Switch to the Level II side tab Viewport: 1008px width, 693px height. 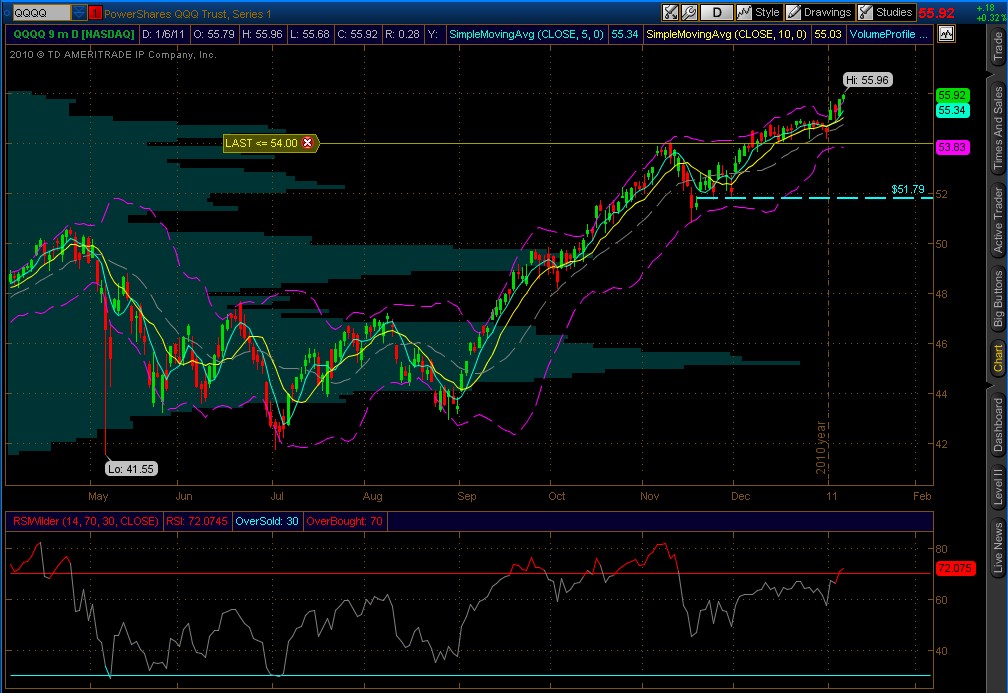[x=998, y=487]
